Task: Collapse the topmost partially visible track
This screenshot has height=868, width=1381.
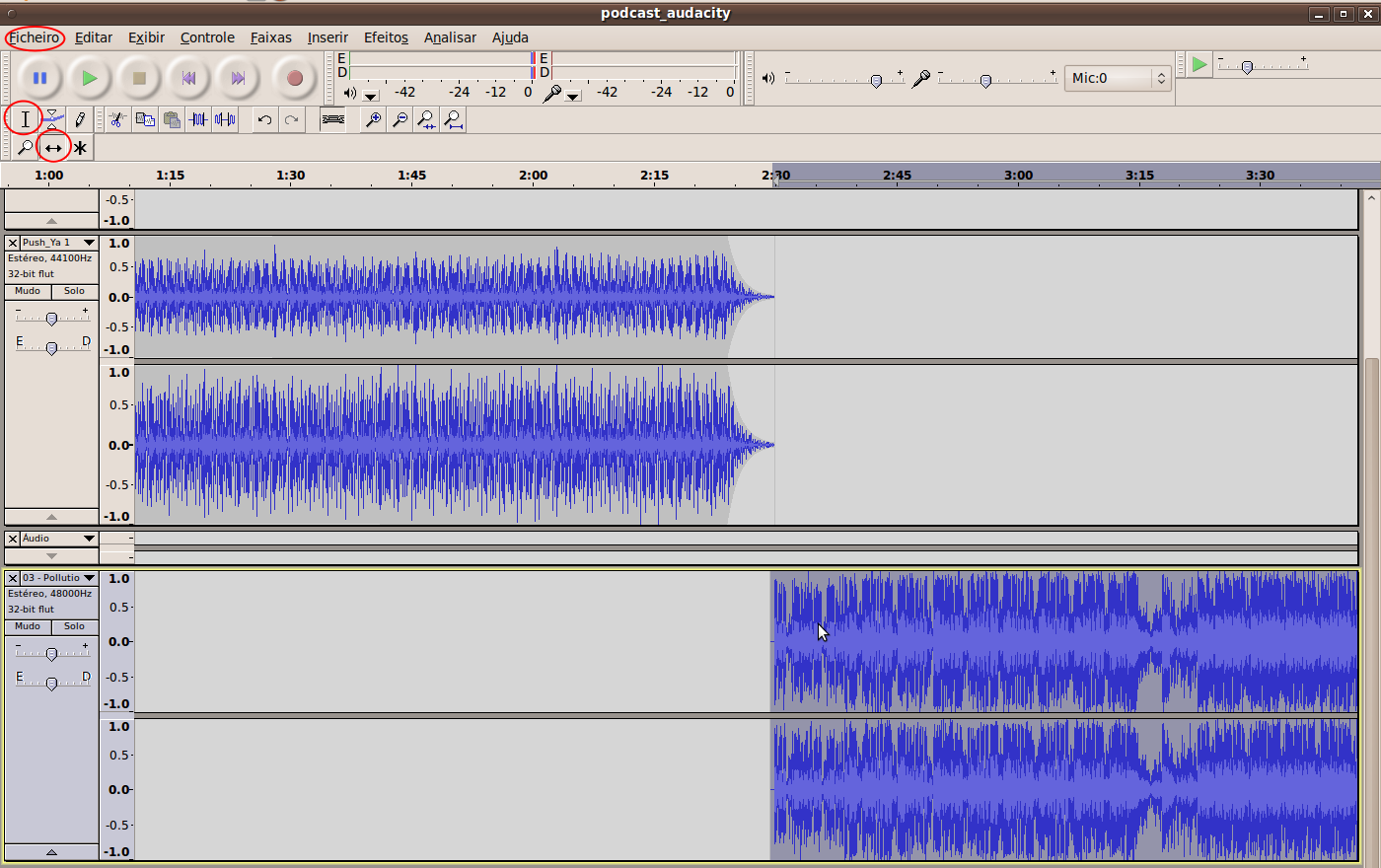Action: pyautogui.click(x=51, y=221)
